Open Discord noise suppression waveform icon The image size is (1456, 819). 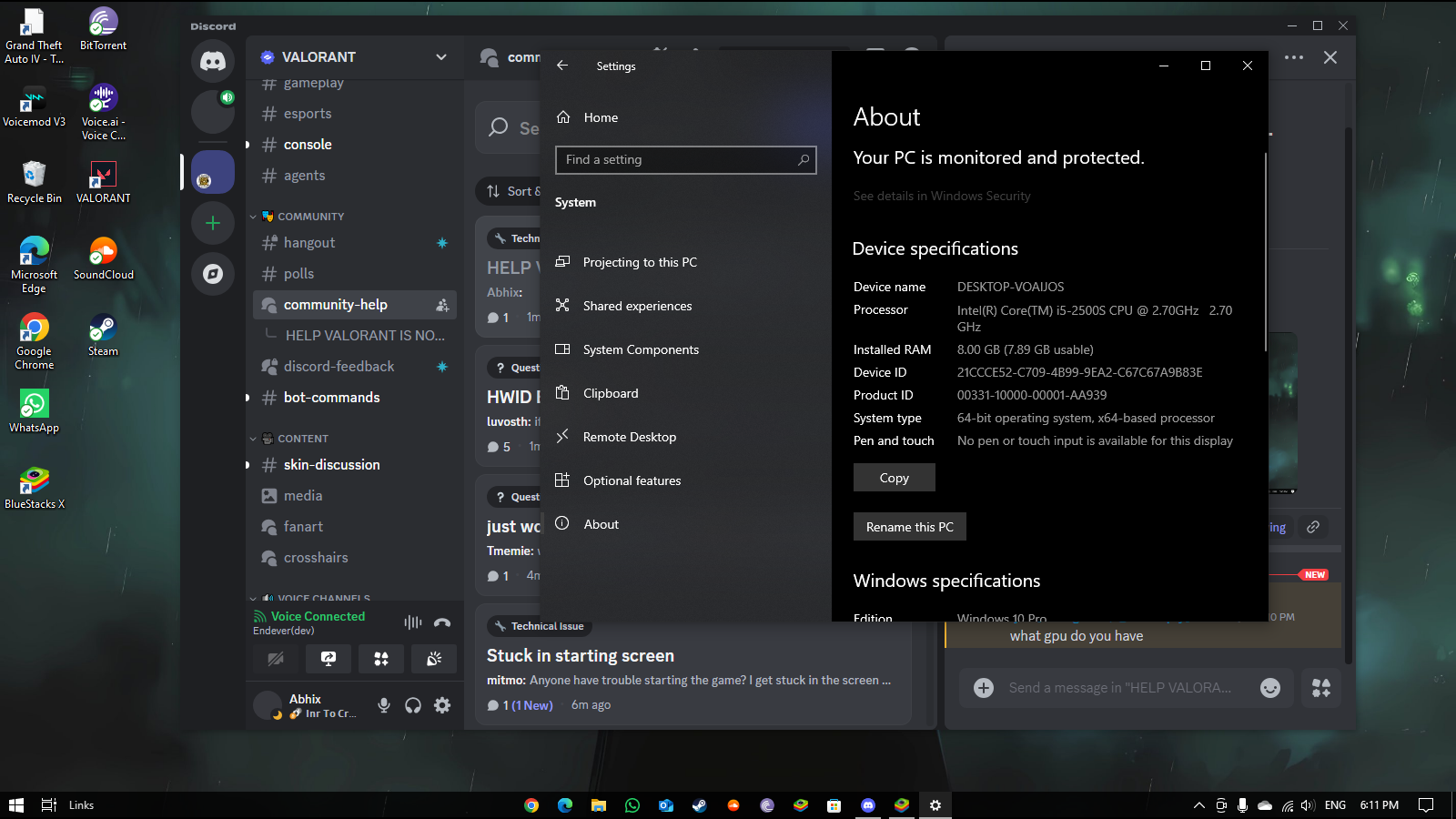[x=413, y=622]
